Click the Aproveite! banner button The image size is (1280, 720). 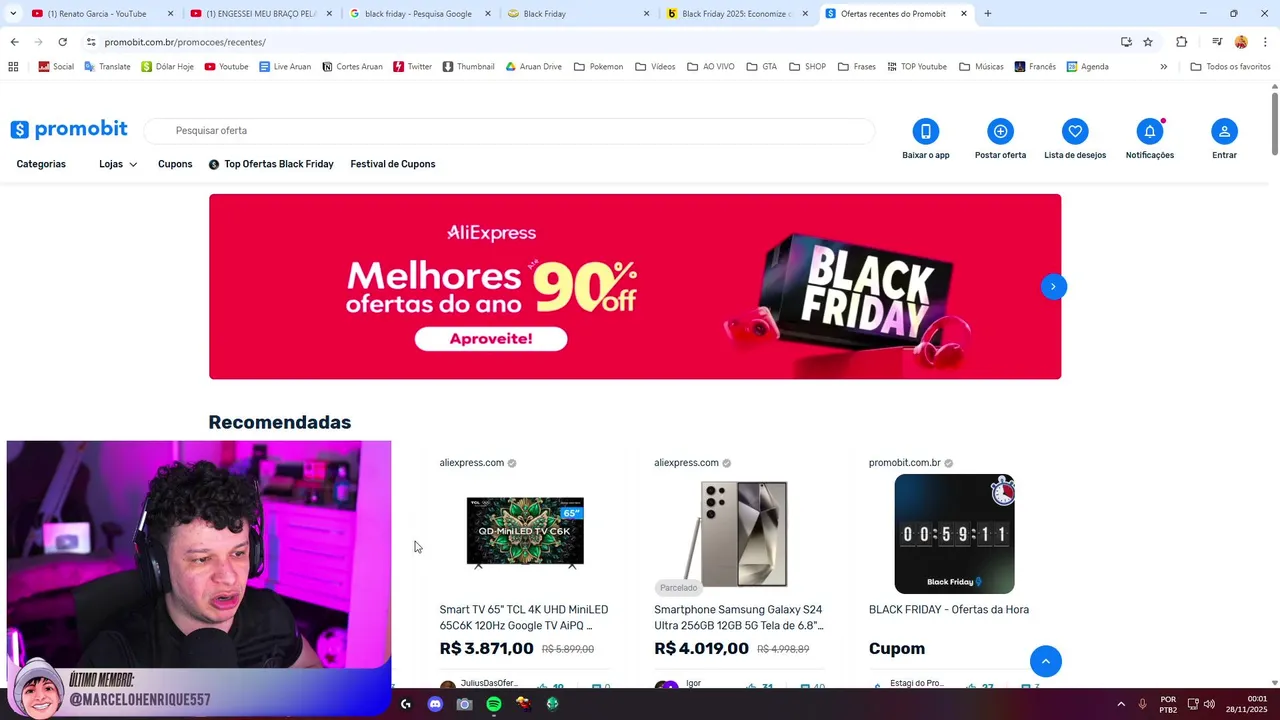coord(491,339)
